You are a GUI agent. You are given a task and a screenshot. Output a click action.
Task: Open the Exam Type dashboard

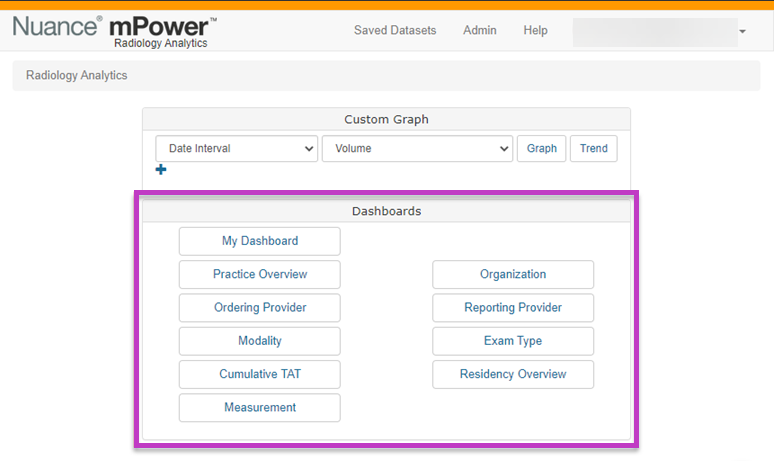513,341
